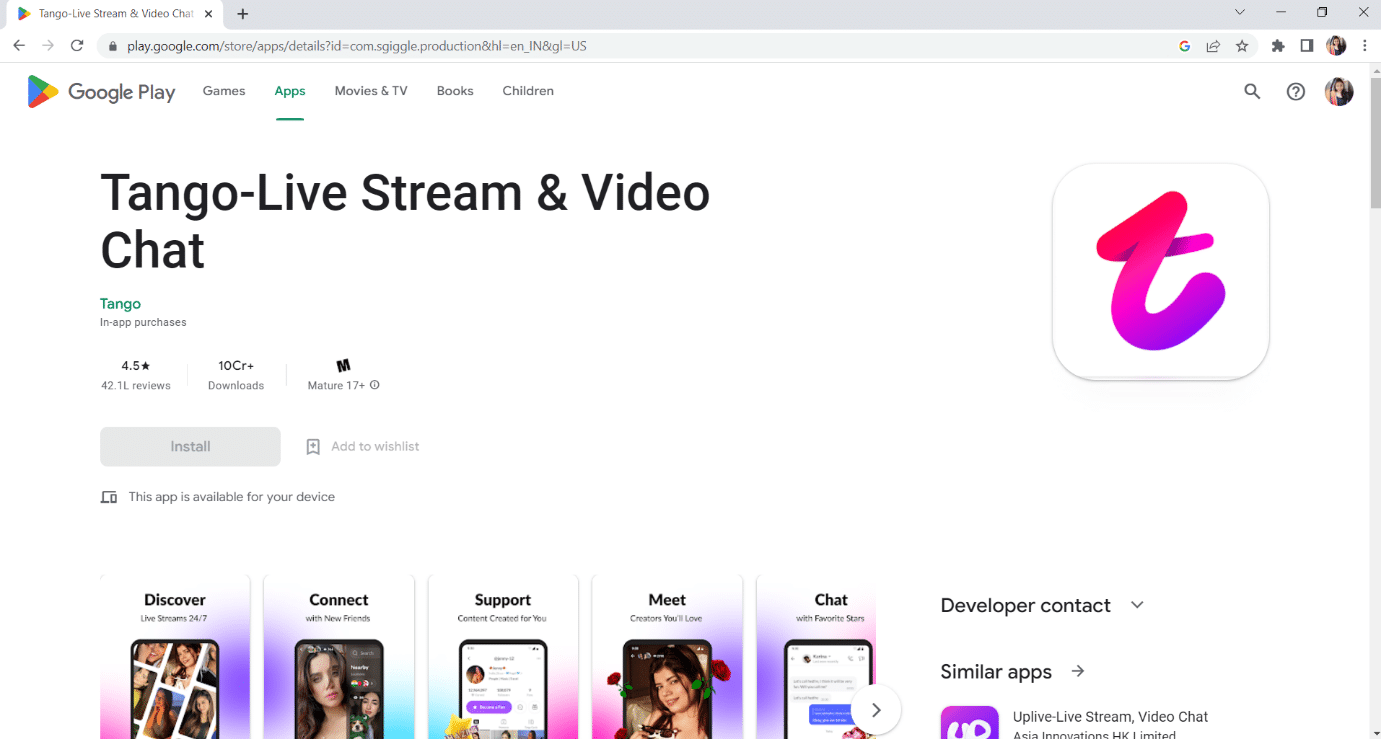Click the Google icon in the address bar
Screen dimensions: 1381x739
point(1184,46)
